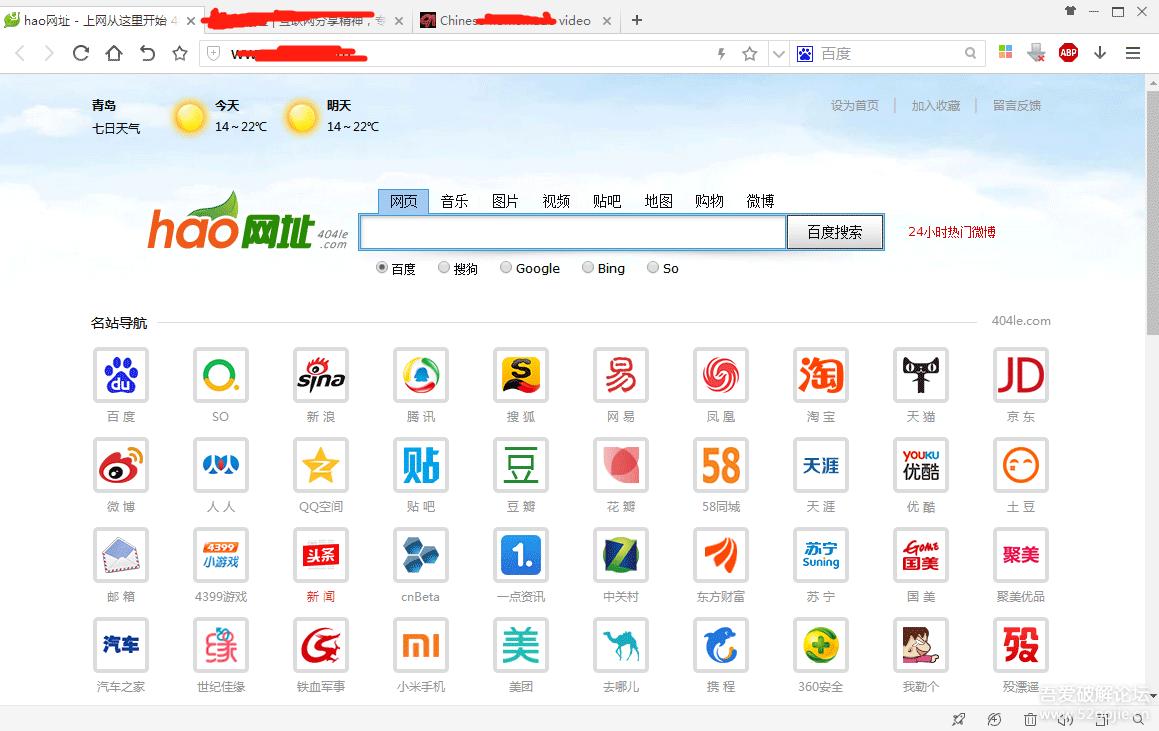Click the 设为首页 link
The image size is (1159, 731).
coord(855,106)
